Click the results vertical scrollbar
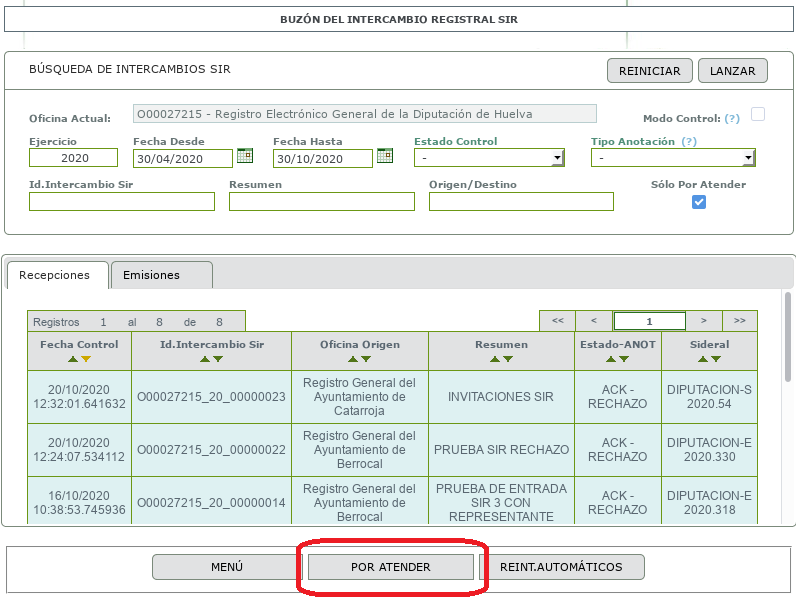Image resolution: width=796 pixels, height=597 pixels. click(x=787, y=337)
